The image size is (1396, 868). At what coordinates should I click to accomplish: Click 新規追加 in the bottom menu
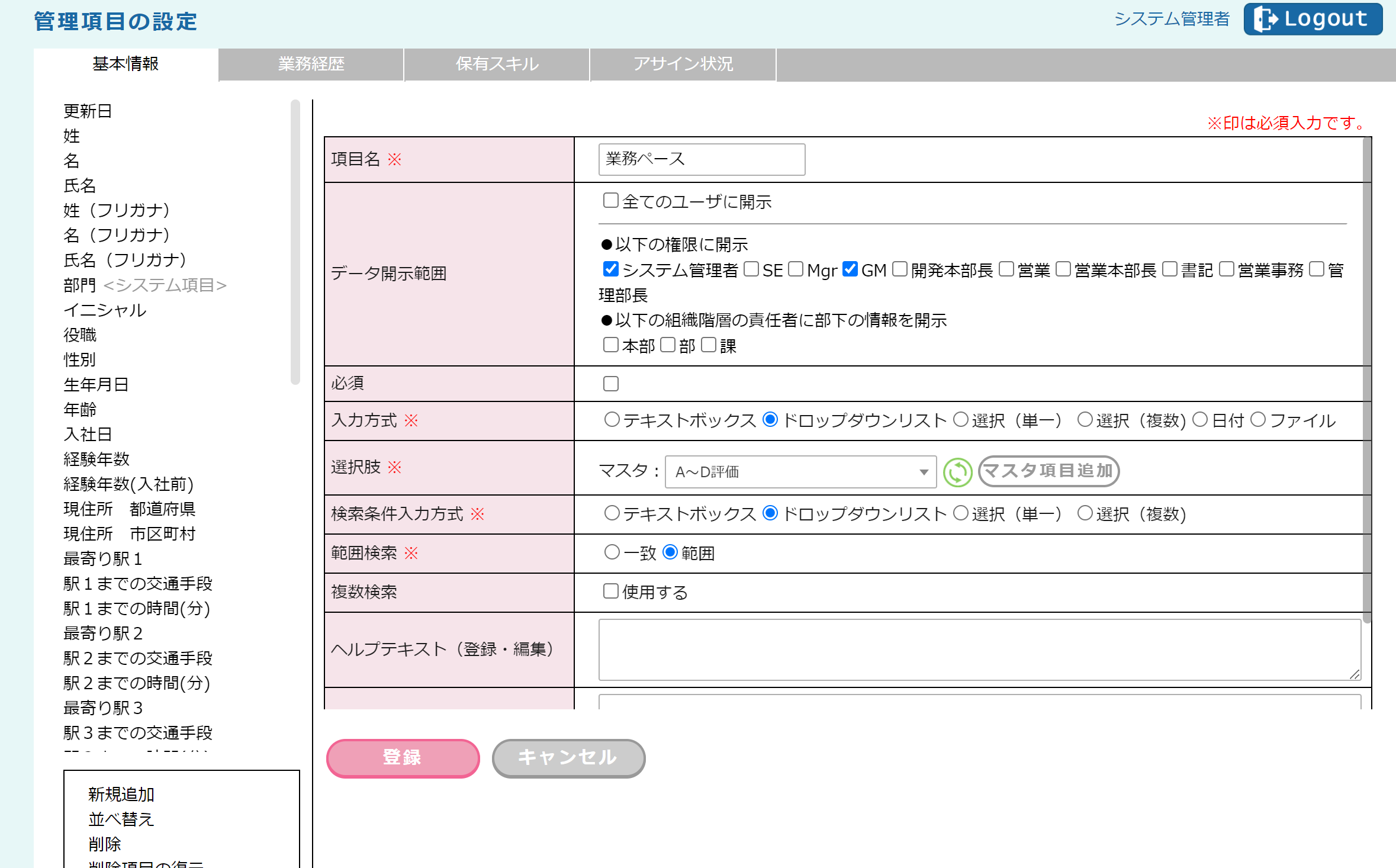point(121,794)
